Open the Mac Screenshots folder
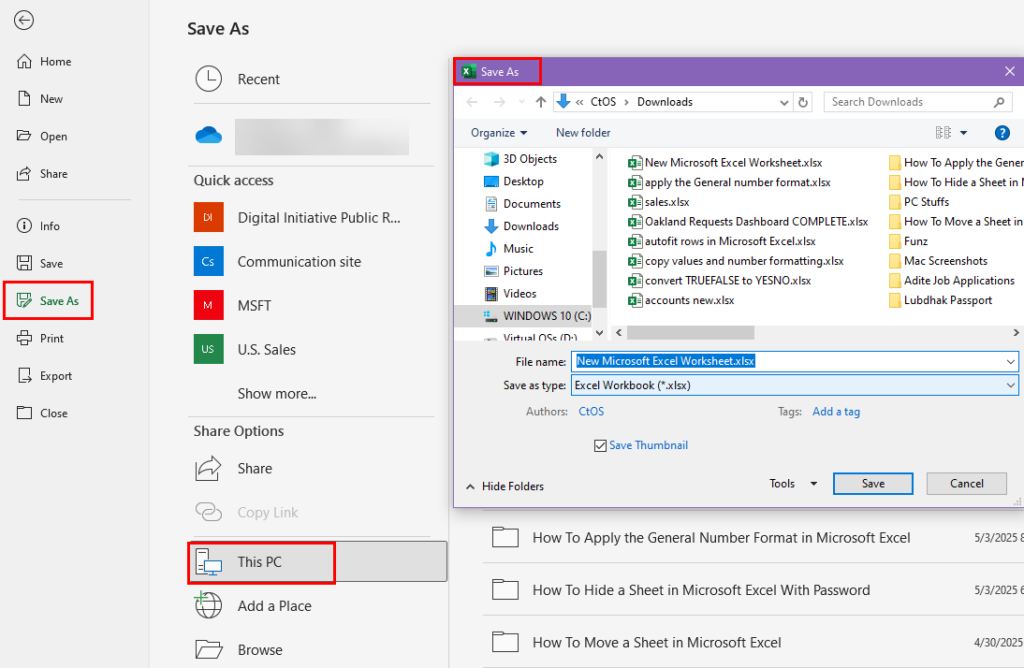Viewport: 1024px width, 668px height. 938,261
